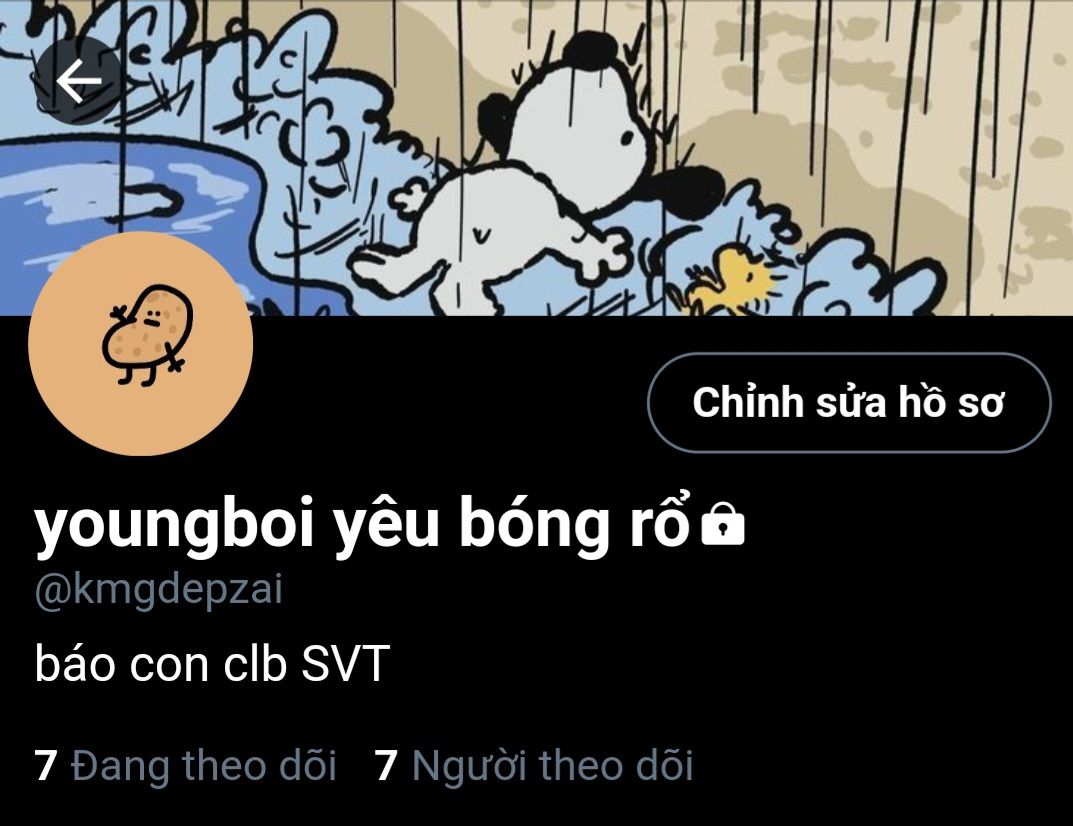Screen dimensions: 1073x826
Task: Open the Đang theo dõi following list
Action: coord(185,765)
